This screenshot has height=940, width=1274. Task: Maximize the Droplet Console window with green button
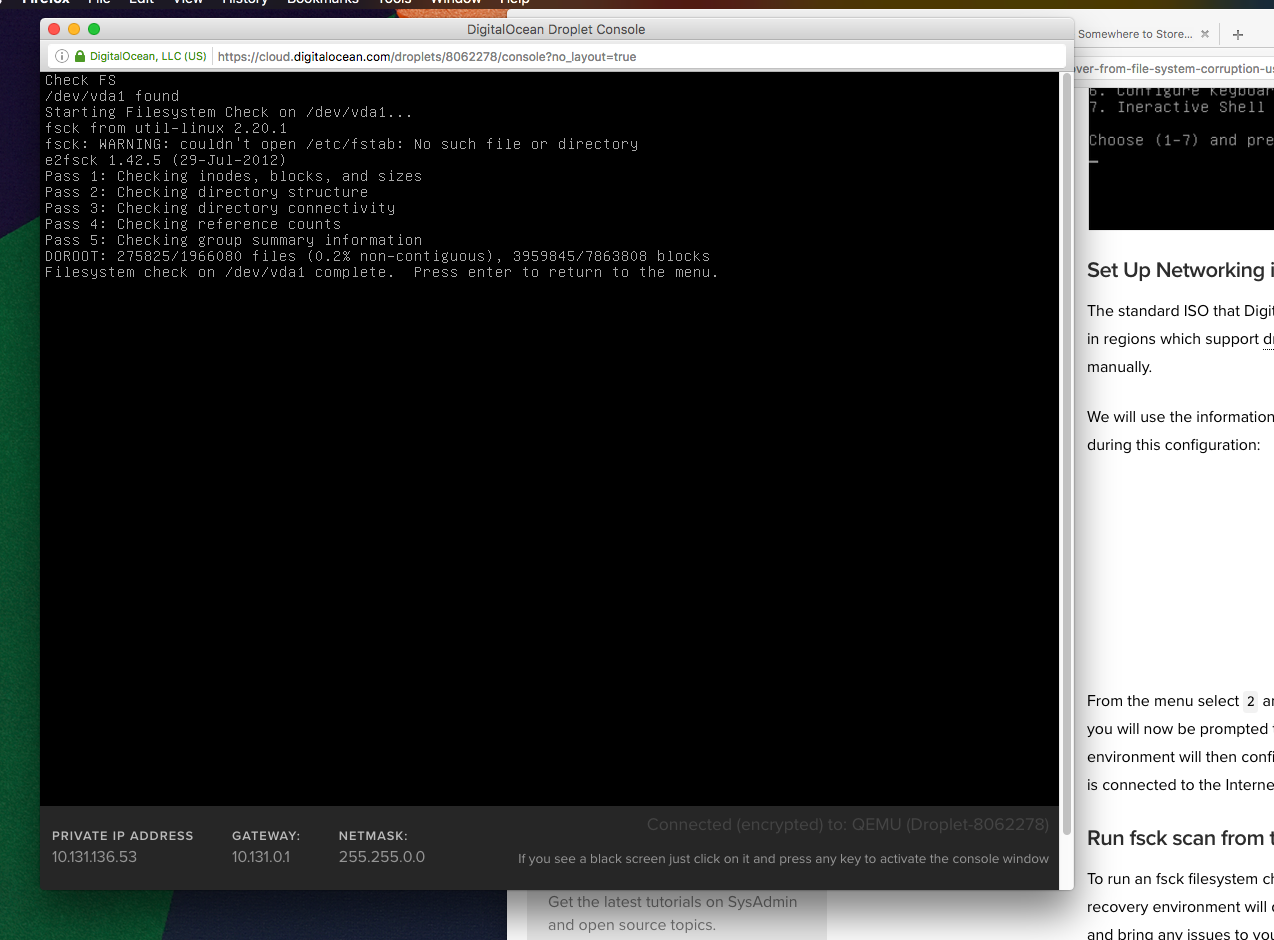[94, 29]
